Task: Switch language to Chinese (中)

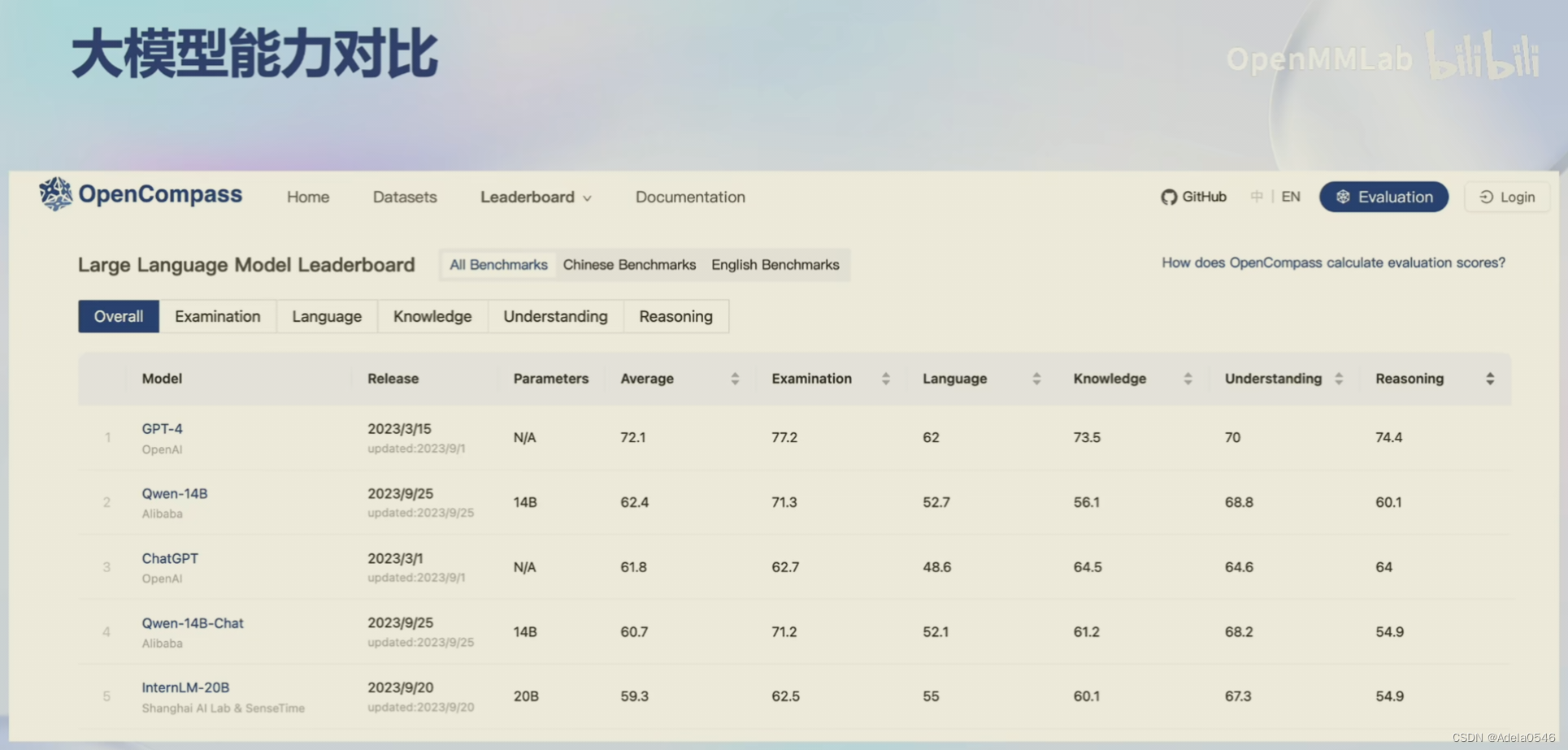Action: pyautogui.click(x=1257, y=197)
